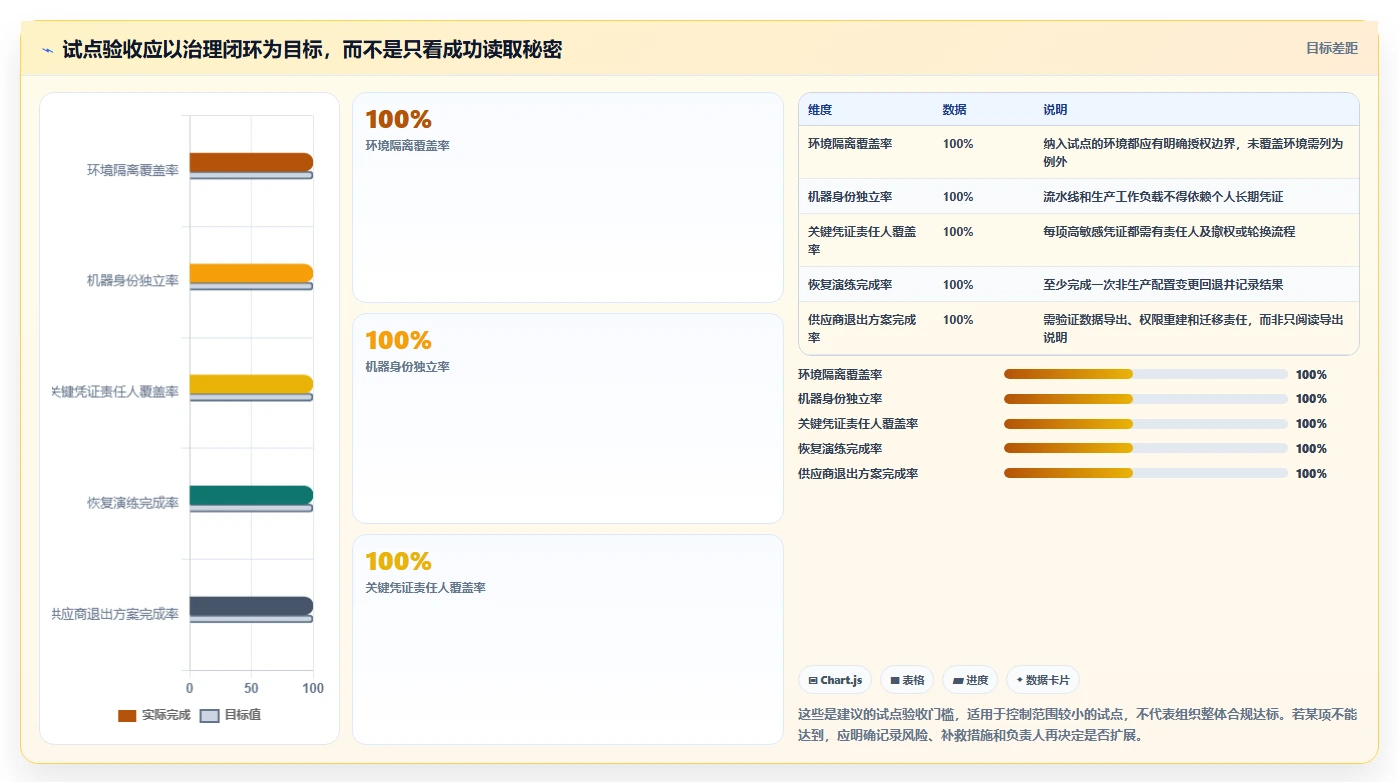Click the 说明 column header
Screen dimensions: 1399x782
coord(1055,110)
